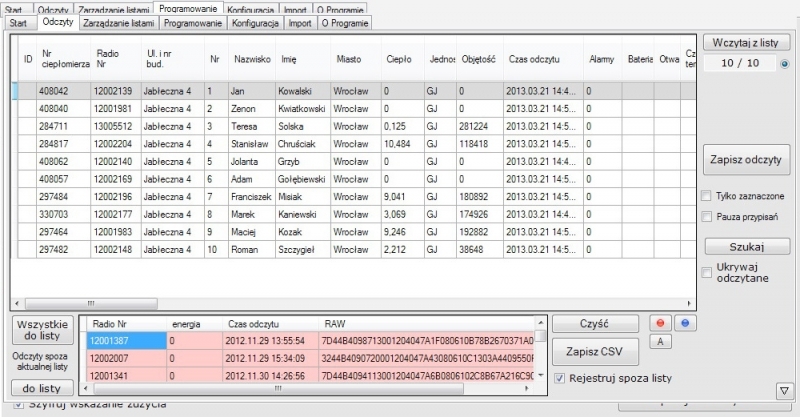This screenshot has height=417, width=800.
Task: Switch to 'Zarządzanie listami' tab
Action: point(118,22)
